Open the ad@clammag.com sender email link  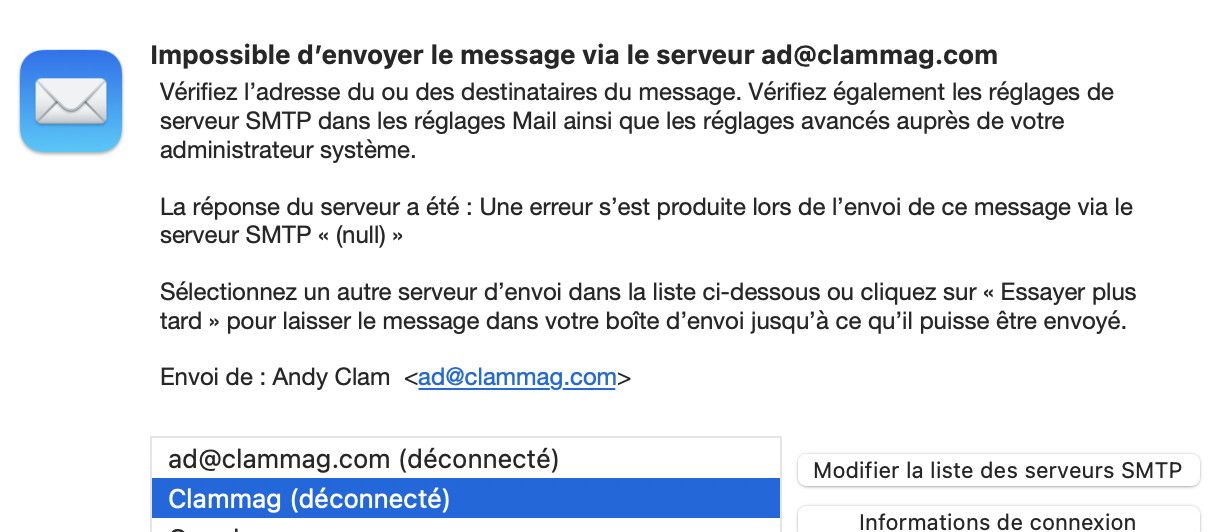coord(517,377)
